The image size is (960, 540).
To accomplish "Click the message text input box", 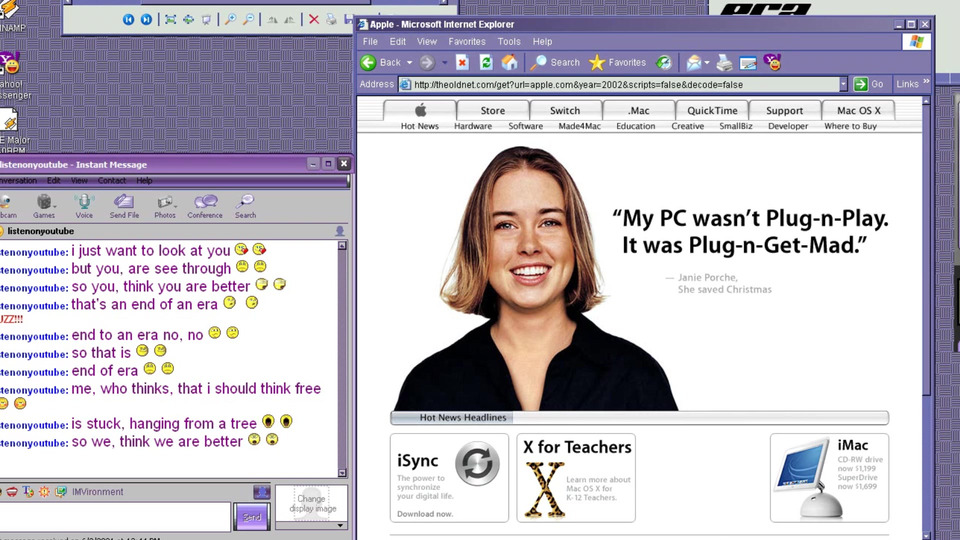I will pyautogui.click(x=114, y=517).
